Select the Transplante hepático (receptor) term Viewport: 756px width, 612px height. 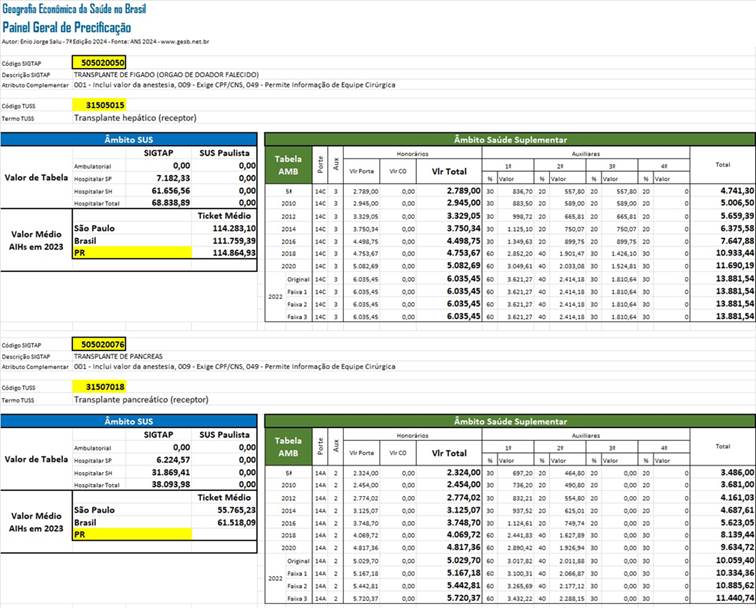pos(134,117)
